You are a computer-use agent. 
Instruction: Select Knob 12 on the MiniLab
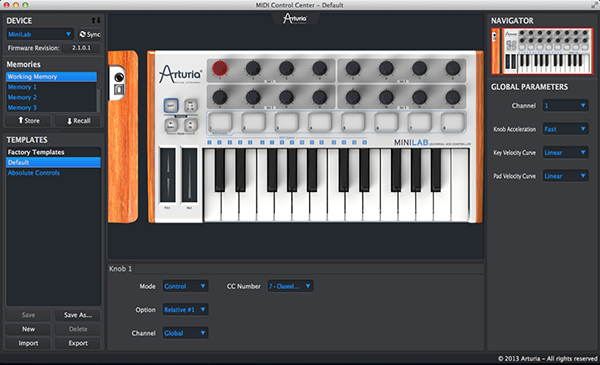tap(320, 97)
